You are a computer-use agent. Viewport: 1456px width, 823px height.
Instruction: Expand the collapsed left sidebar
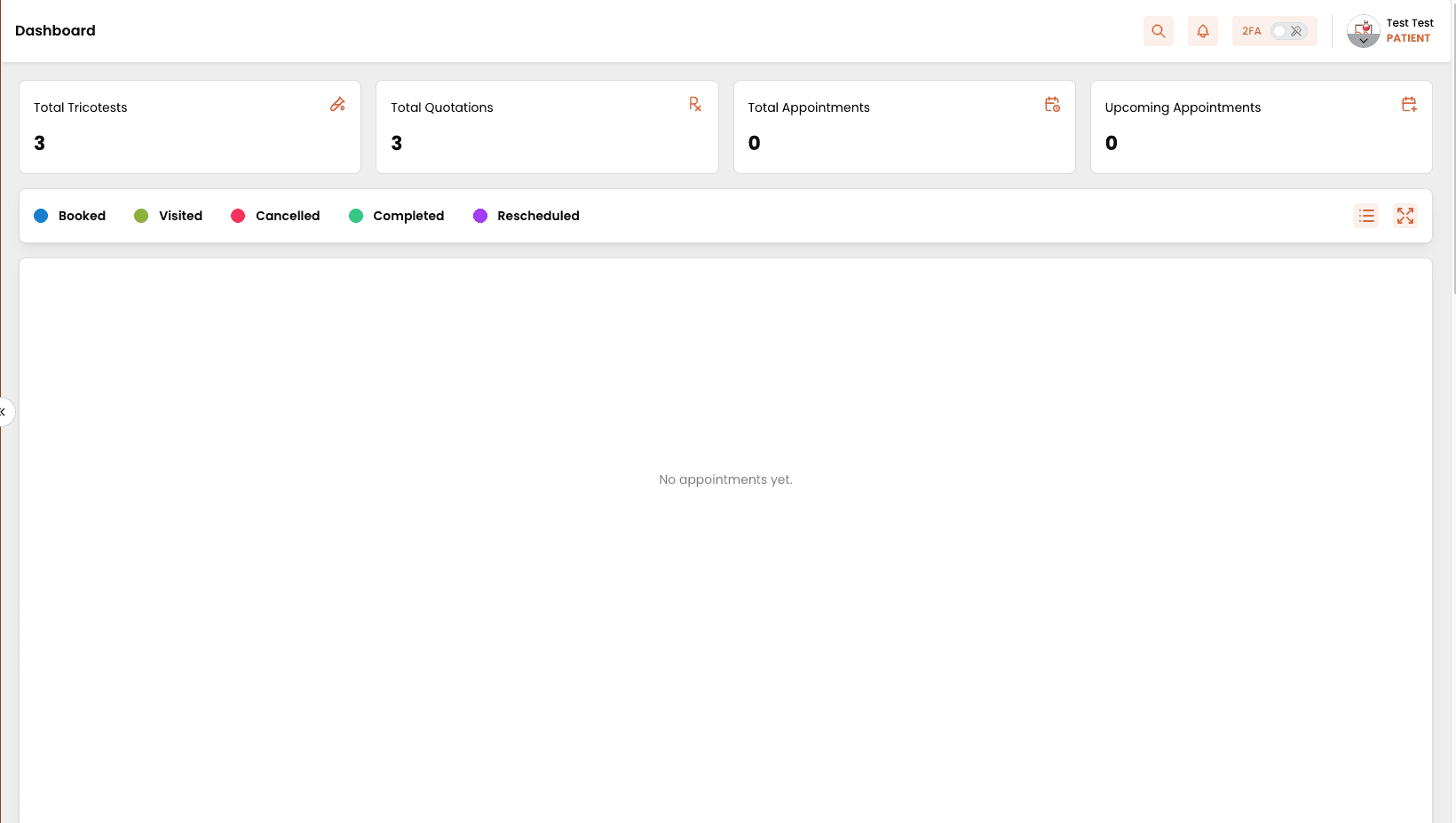(x=4, y=411)
